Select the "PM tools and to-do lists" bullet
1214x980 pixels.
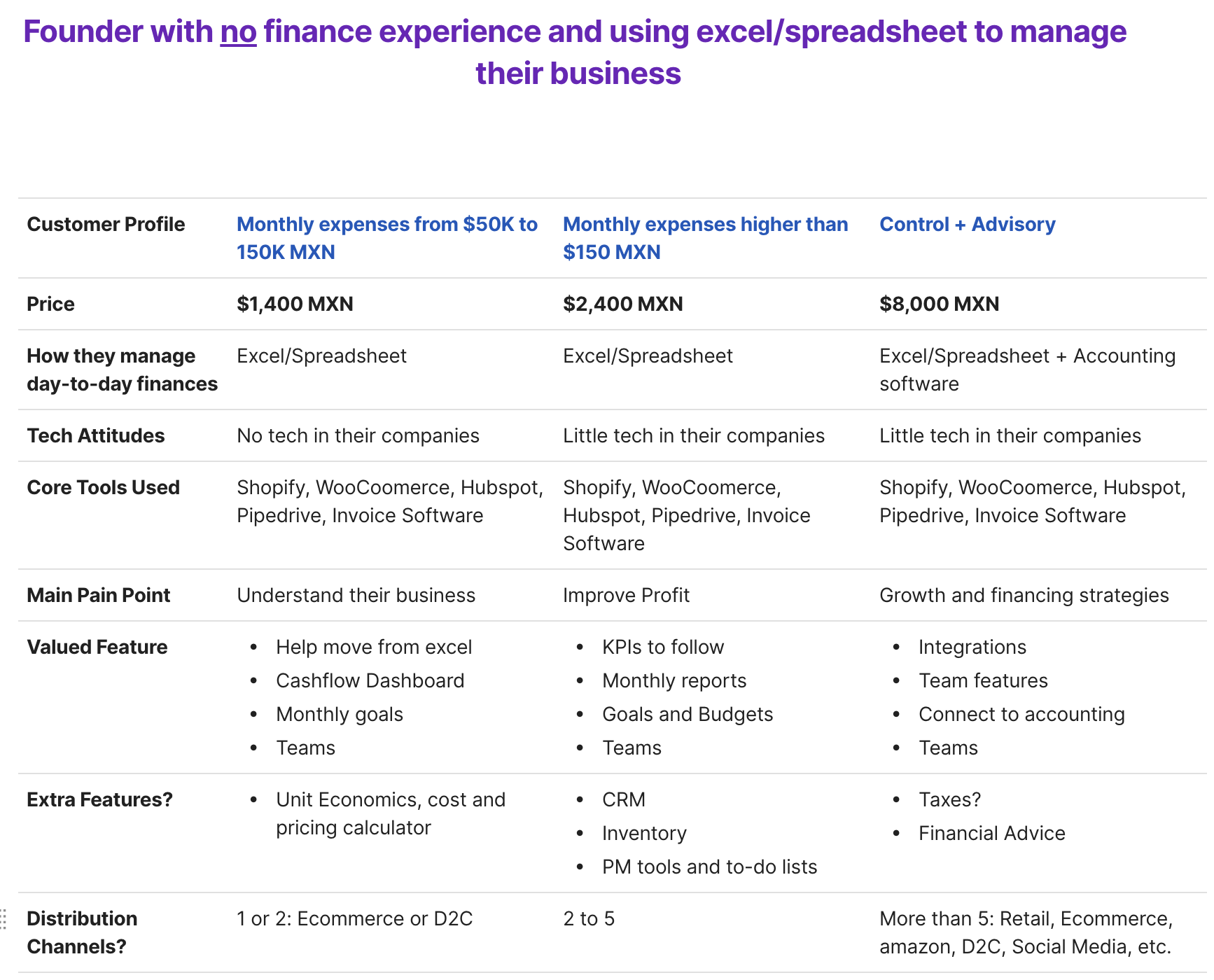pos(709,867)
